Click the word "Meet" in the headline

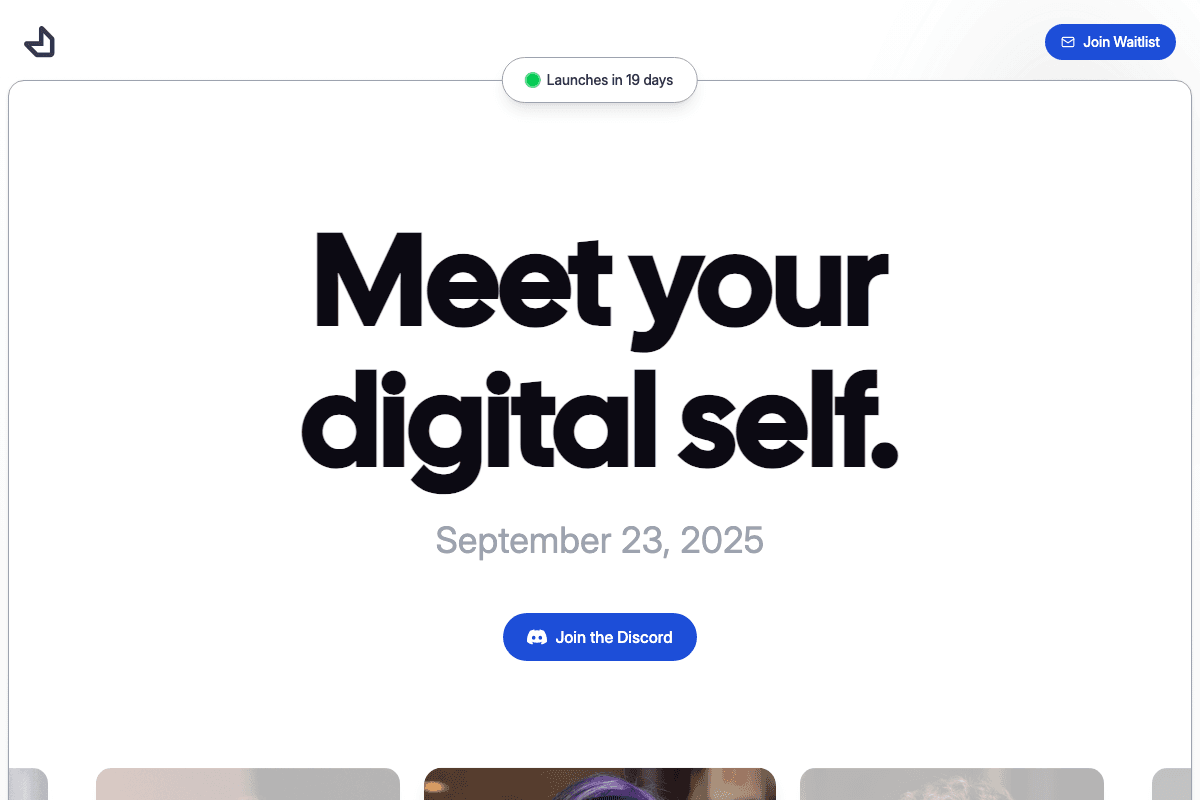pyautogui.click(x=462, y=280)
